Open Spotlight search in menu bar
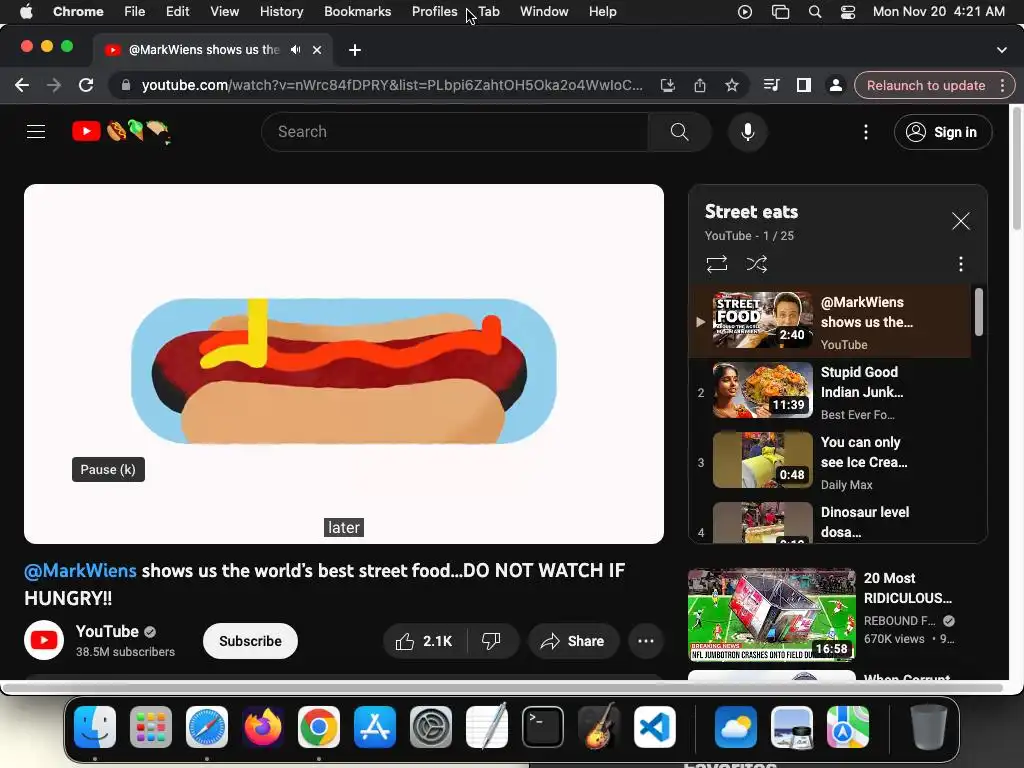Viewport: 1024px width, 768px height. pyautogui.click(x=814, y=12)
